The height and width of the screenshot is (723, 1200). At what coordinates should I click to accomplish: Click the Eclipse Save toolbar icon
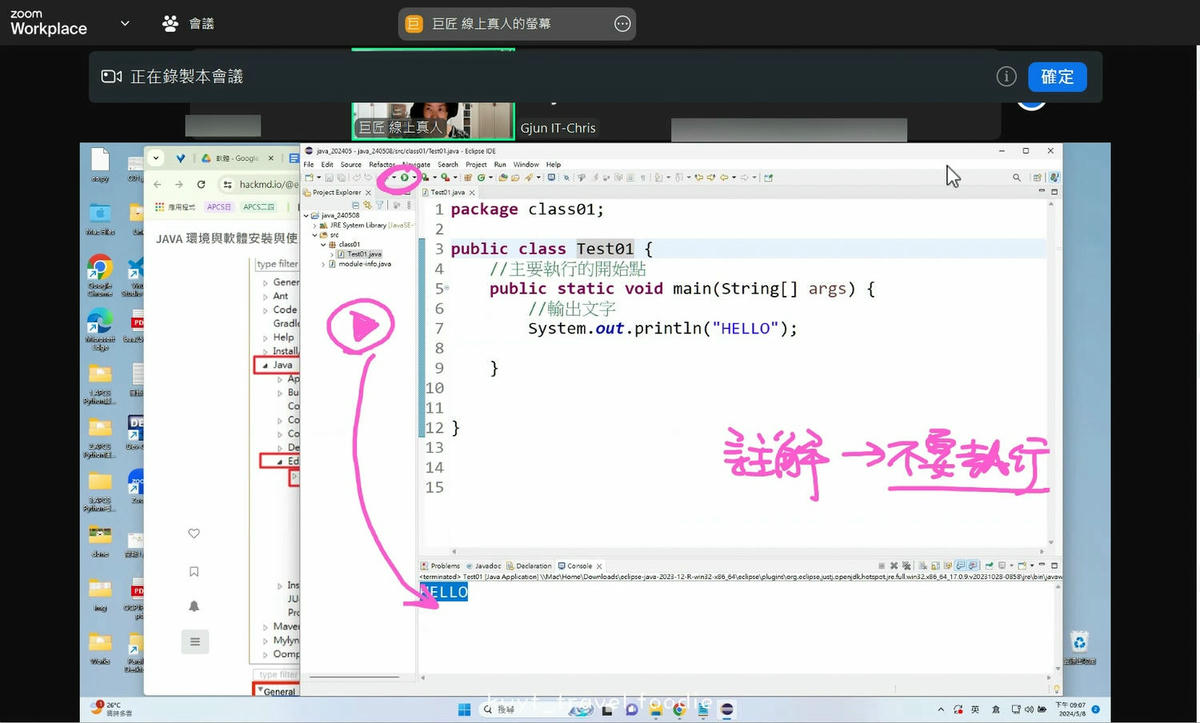click(329, 177)
